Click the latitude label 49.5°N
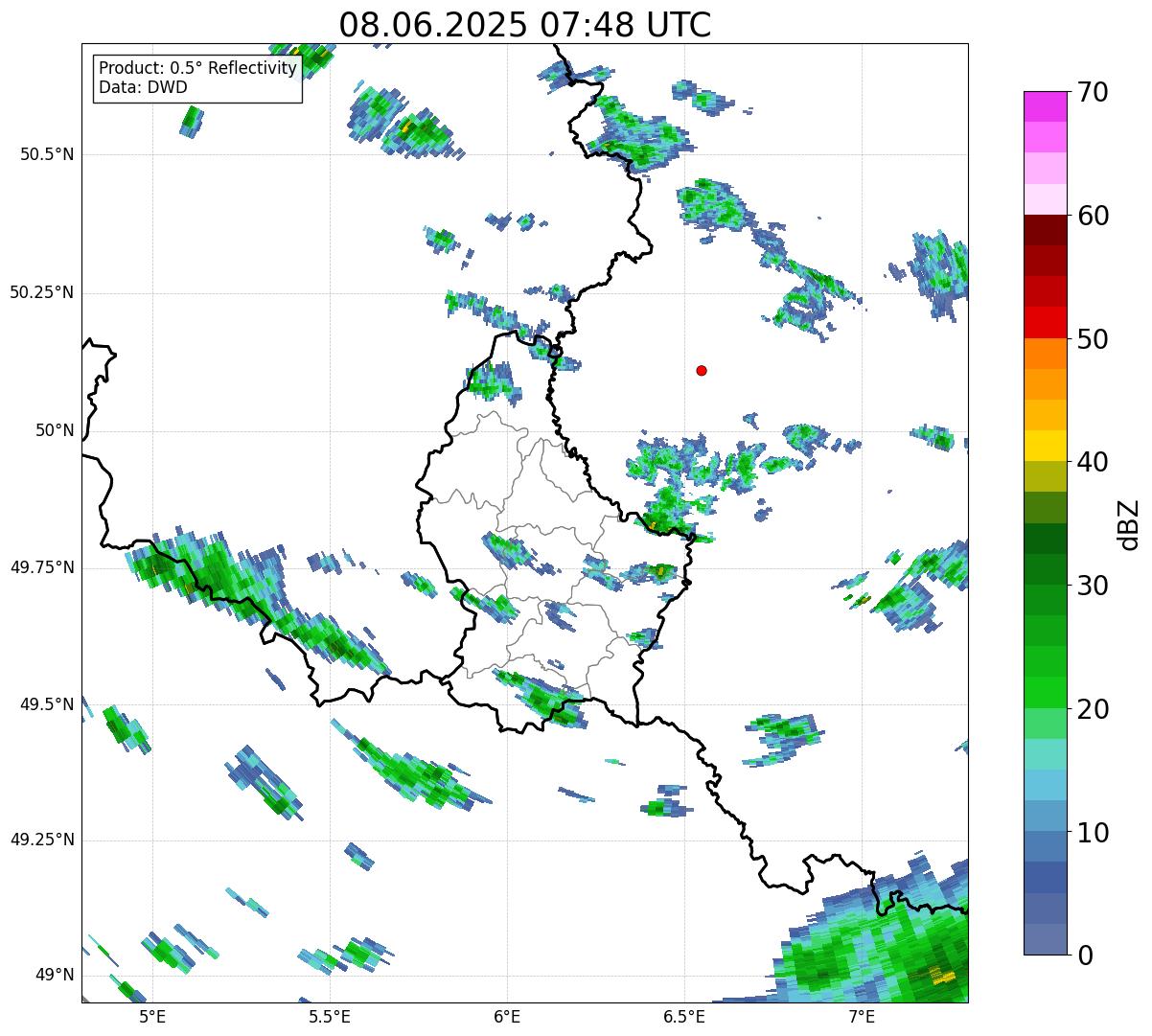 pyautogui.click(x=47, y=704)
